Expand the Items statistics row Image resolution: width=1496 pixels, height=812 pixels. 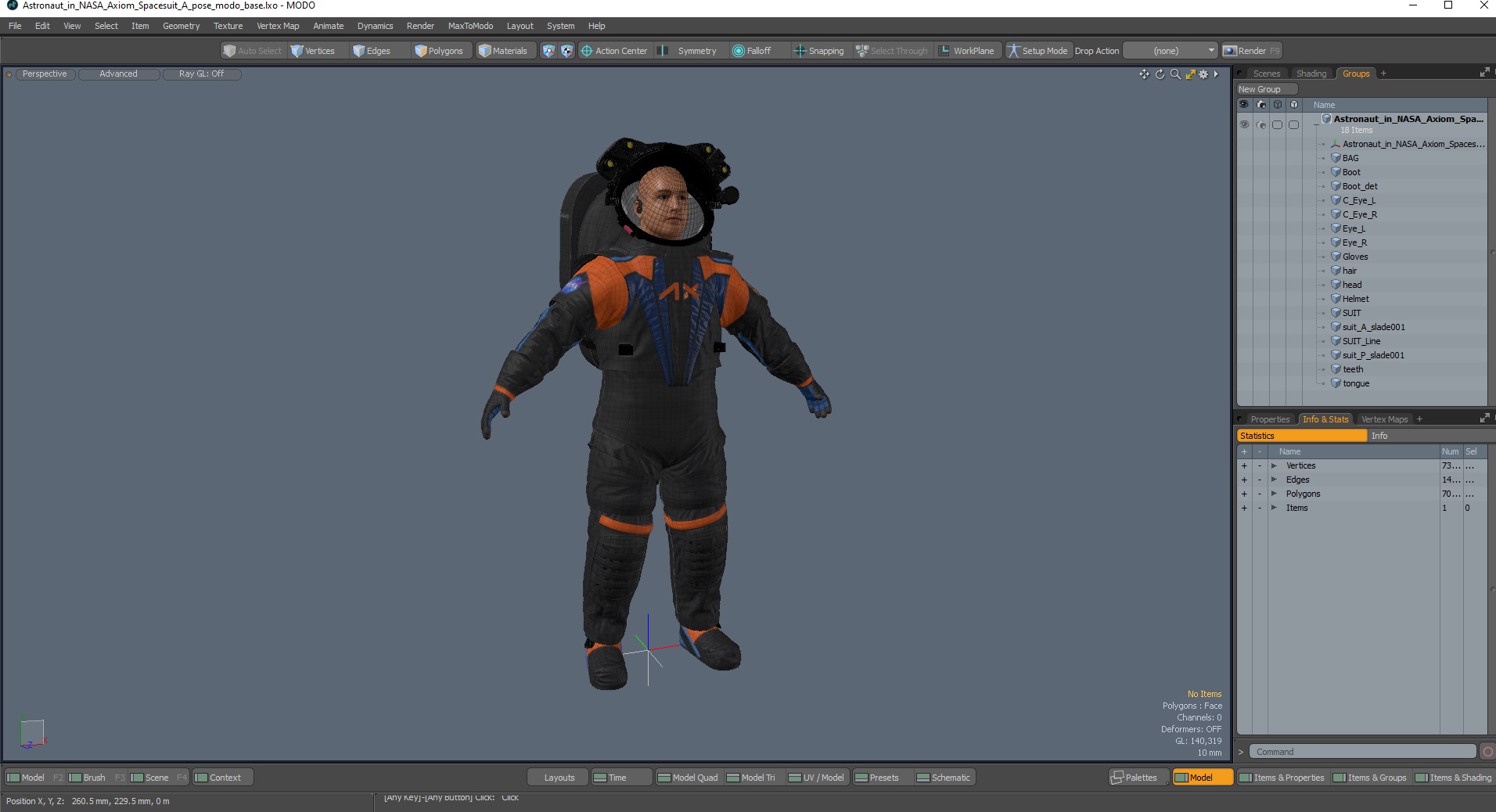pos(1274,508)
